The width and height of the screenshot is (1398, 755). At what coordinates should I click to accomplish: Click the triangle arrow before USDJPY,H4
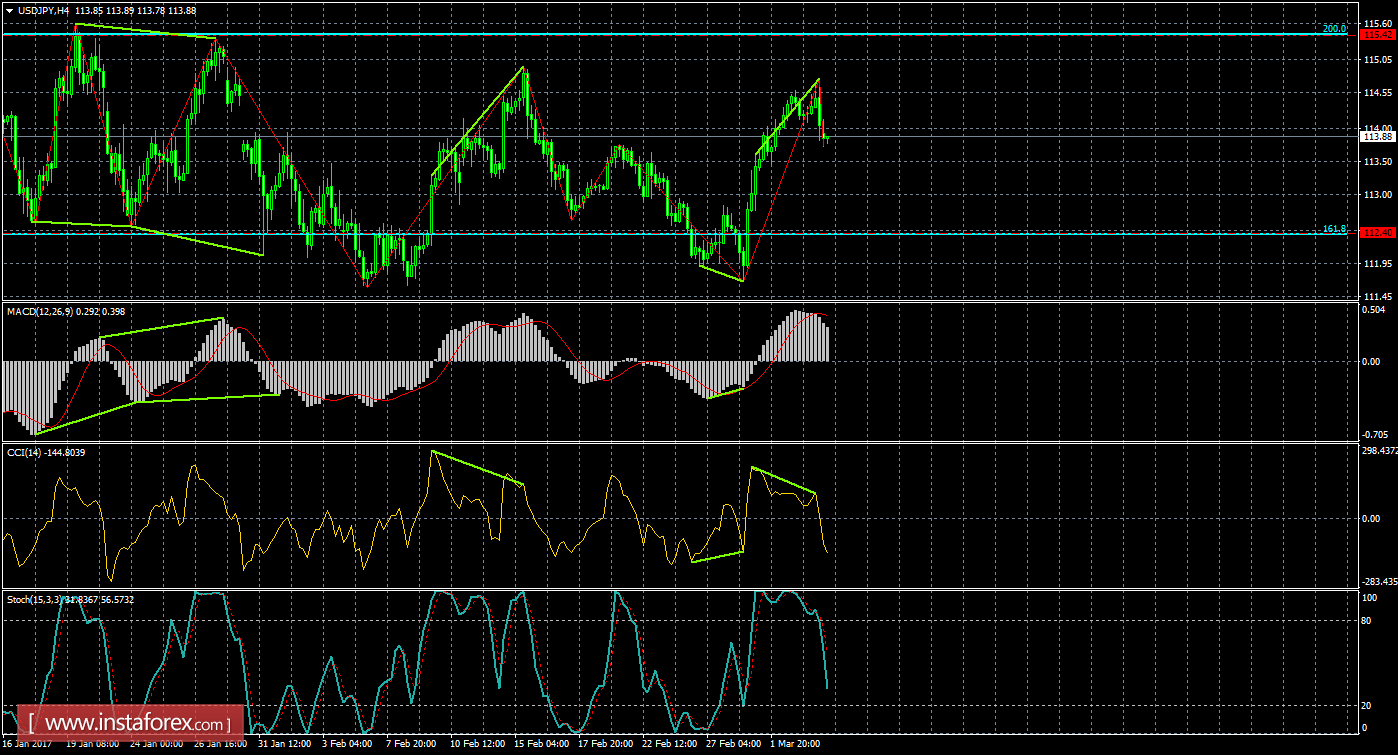coord(10,10)
